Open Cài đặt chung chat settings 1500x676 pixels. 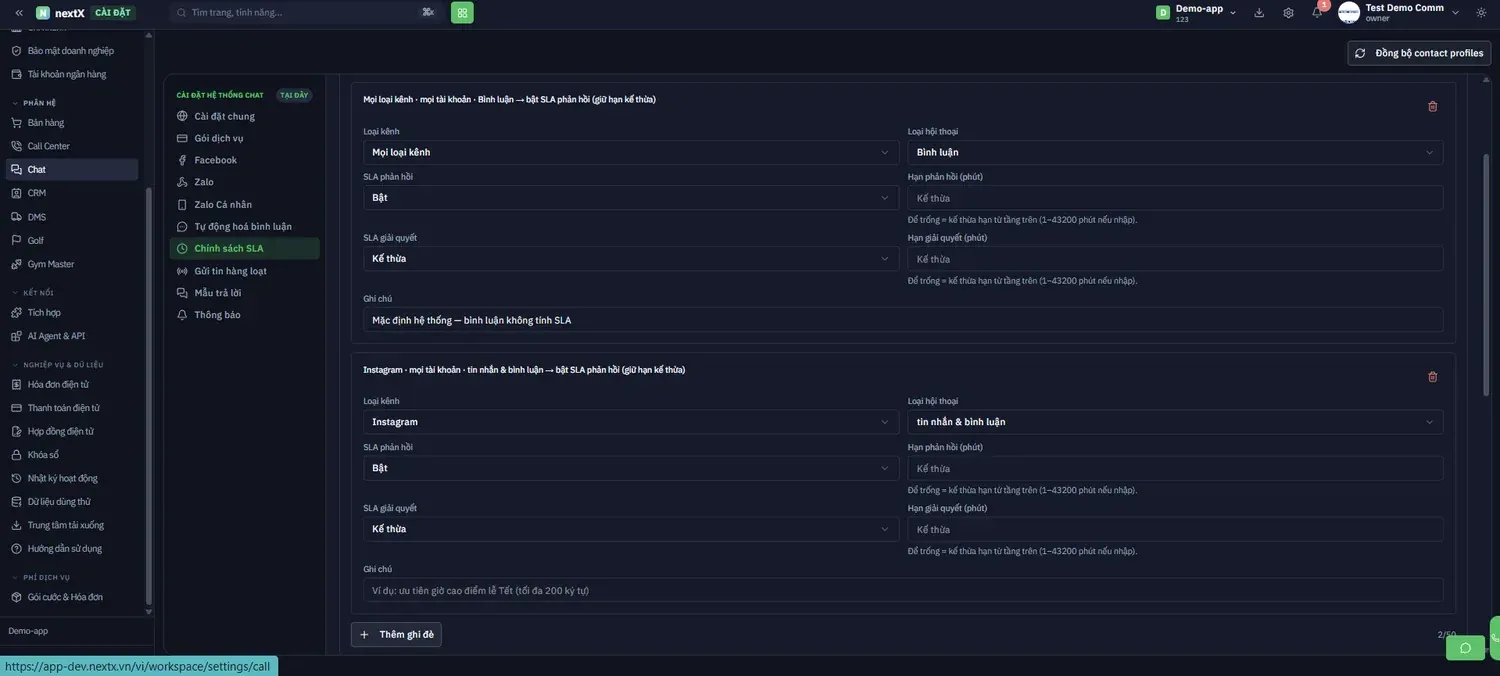[244, 116]
